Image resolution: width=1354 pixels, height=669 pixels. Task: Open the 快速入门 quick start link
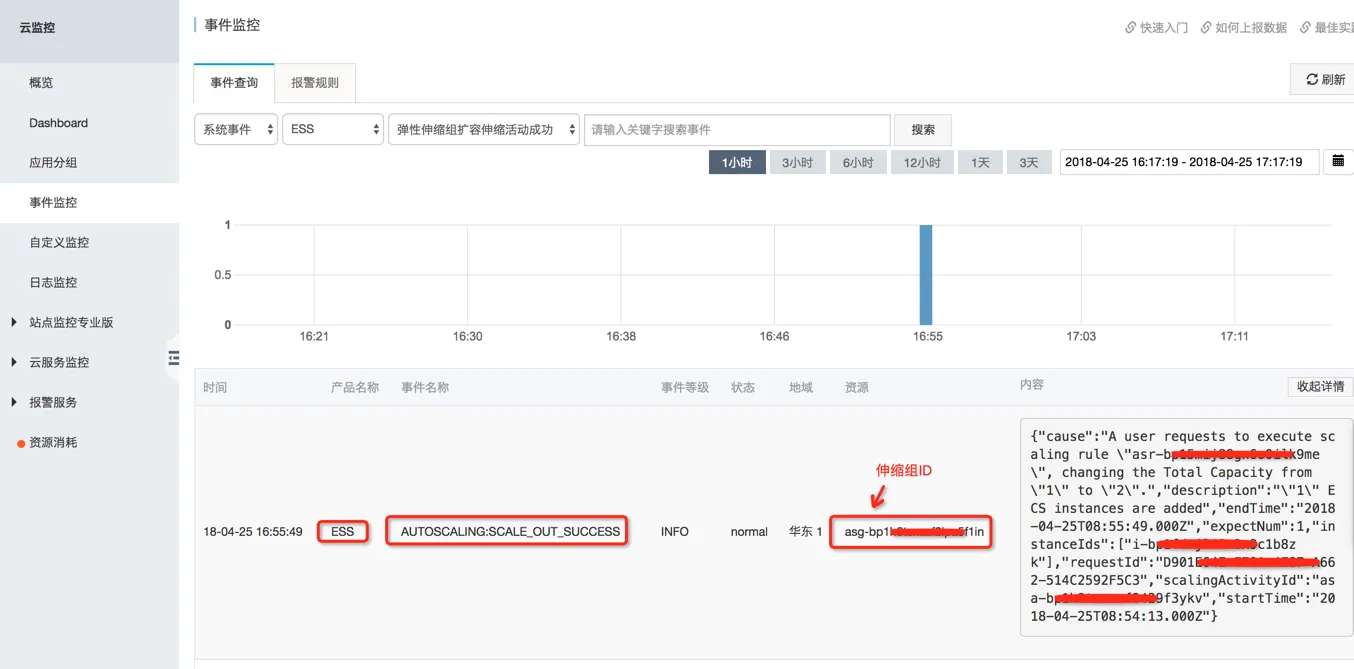pos(1157,28)
